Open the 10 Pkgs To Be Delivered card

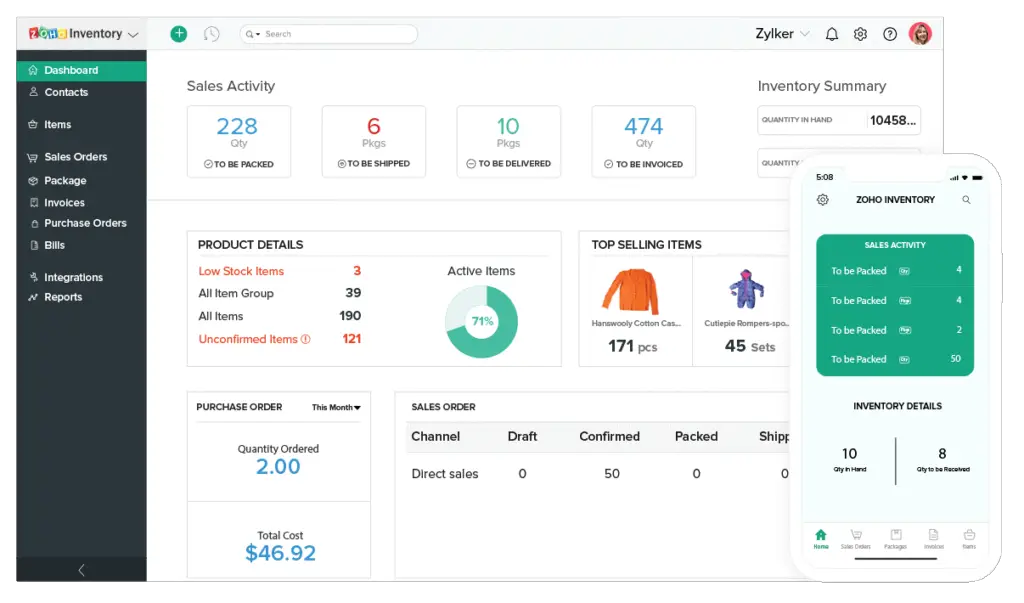(x=509, y=142)
